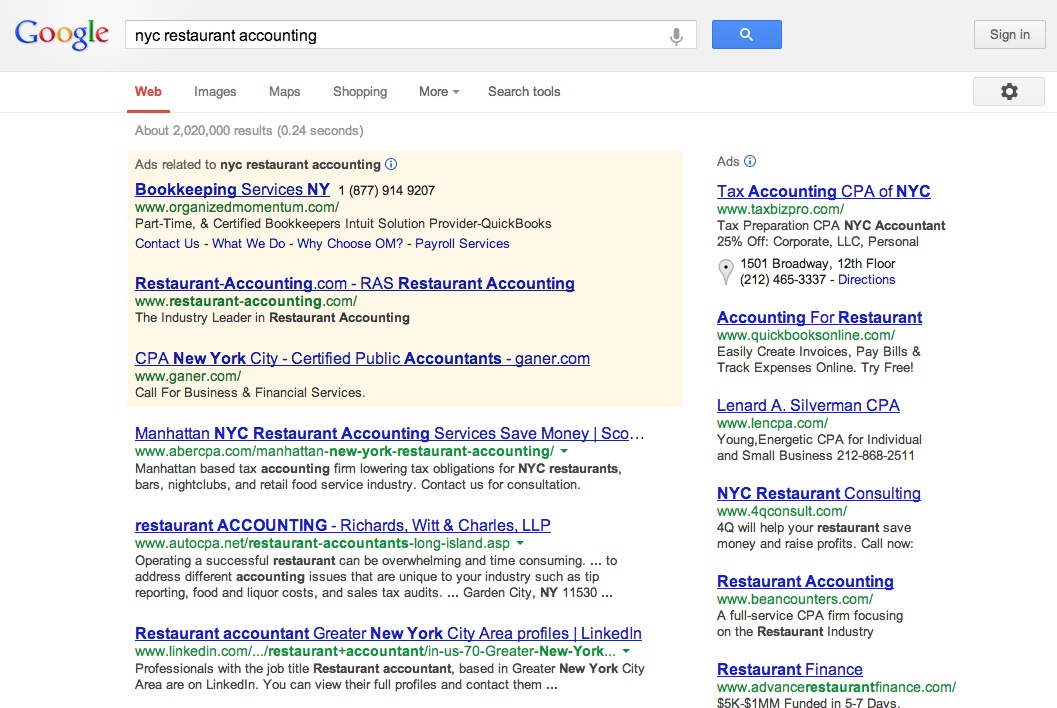
Task: Click URL text 'www.advancerestaurantfinance.com/'
Action: 836,687
